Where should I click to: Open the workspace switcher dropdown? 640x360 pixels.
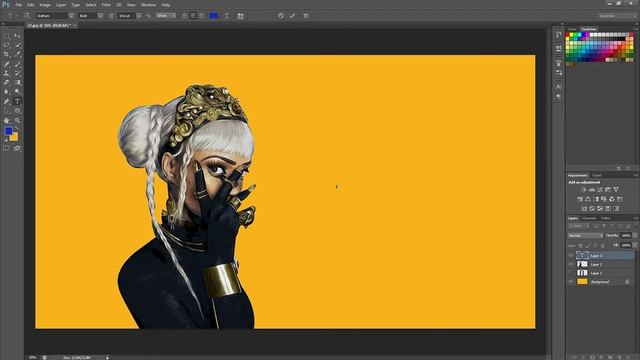[x=617, y=16]
